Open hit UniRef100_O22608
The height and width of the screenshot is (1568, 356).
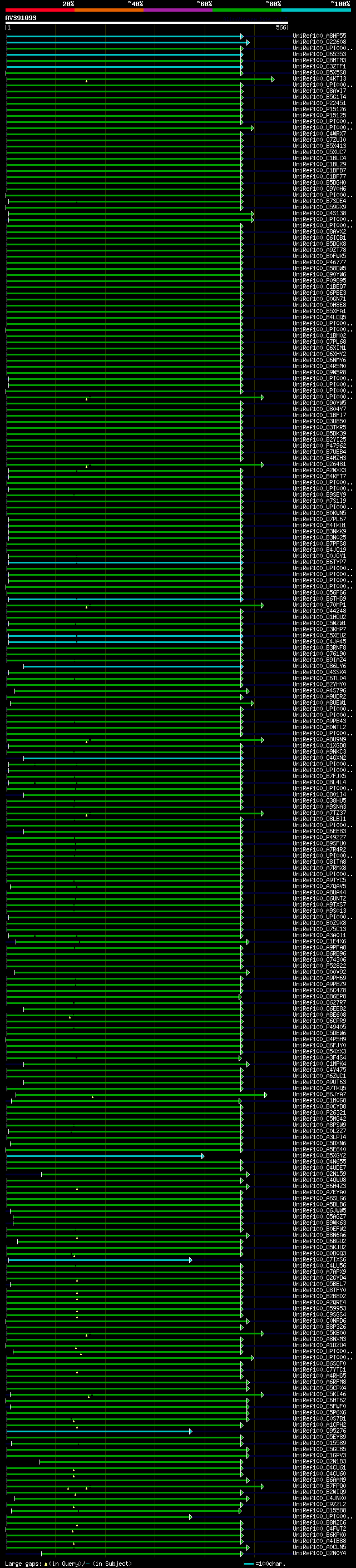tap(319, 42)
